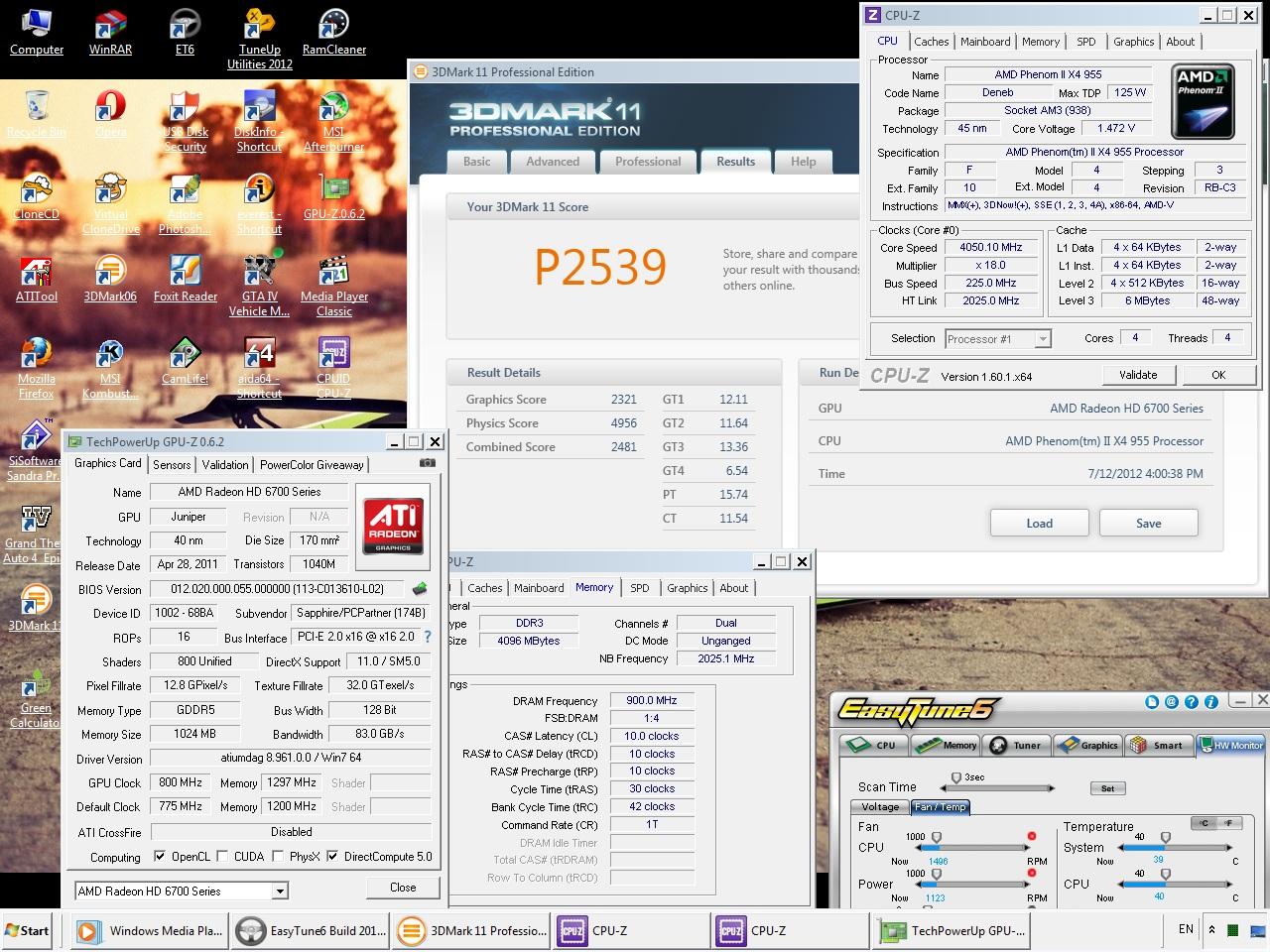Show hidden system tray icons arrow
The width and height of the screenshot is (1270, 952).
(x=1211, y=930)
